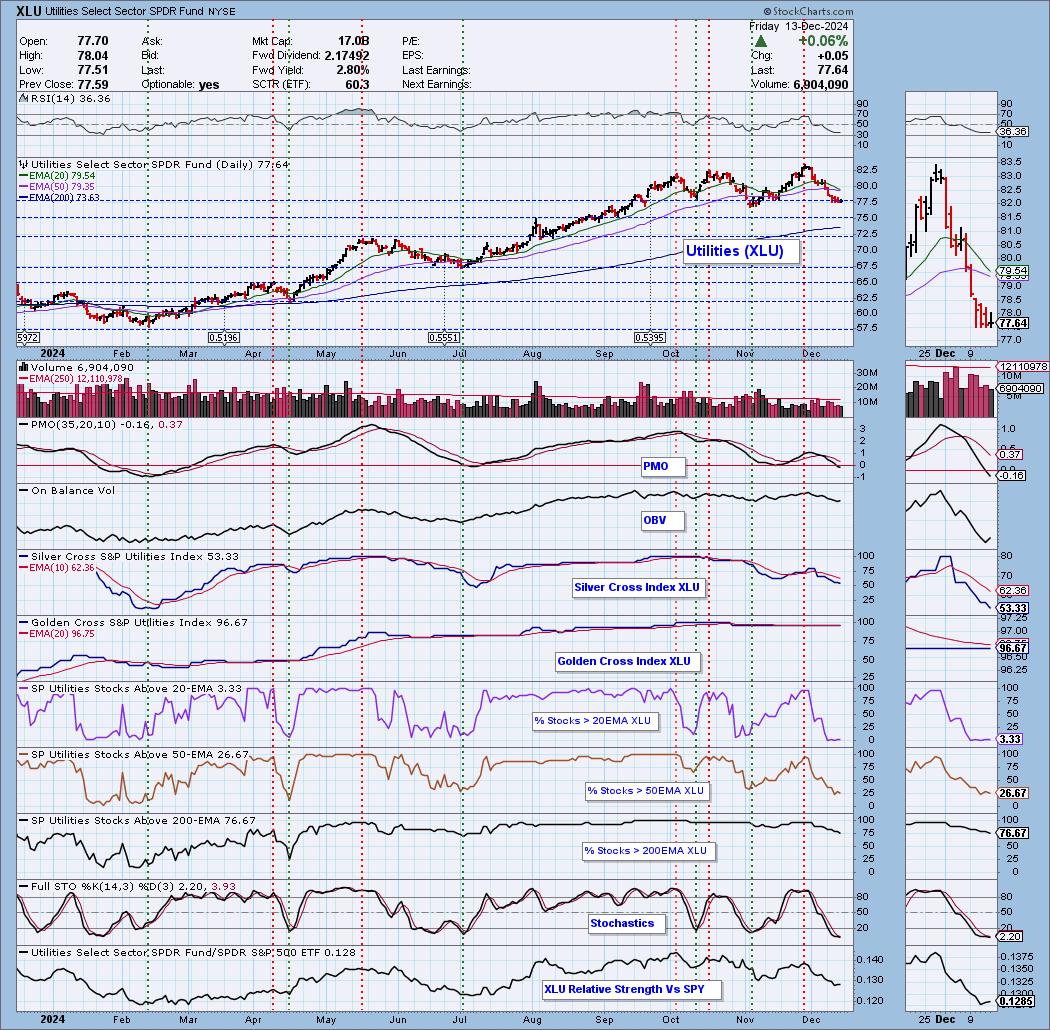Click the '% Stocks > 20EMA XLU' annotation box
The image size is (1050, 1030).
click(x=595, y=721)
